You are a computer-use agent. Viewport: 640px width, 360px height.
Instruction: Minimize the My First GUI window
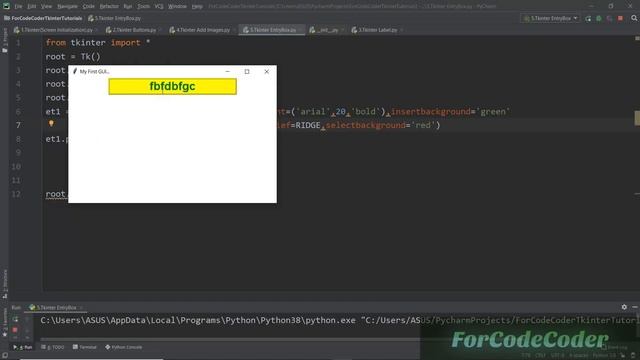pyautogui.click(x=228, y=71)
